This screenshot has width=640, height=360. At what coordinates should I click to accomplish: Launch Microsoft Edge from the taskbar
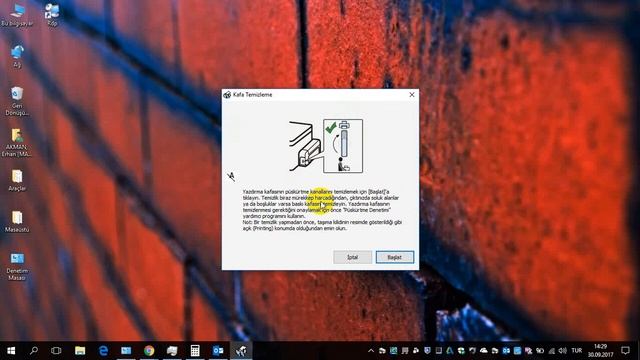[x=103, y=351]
